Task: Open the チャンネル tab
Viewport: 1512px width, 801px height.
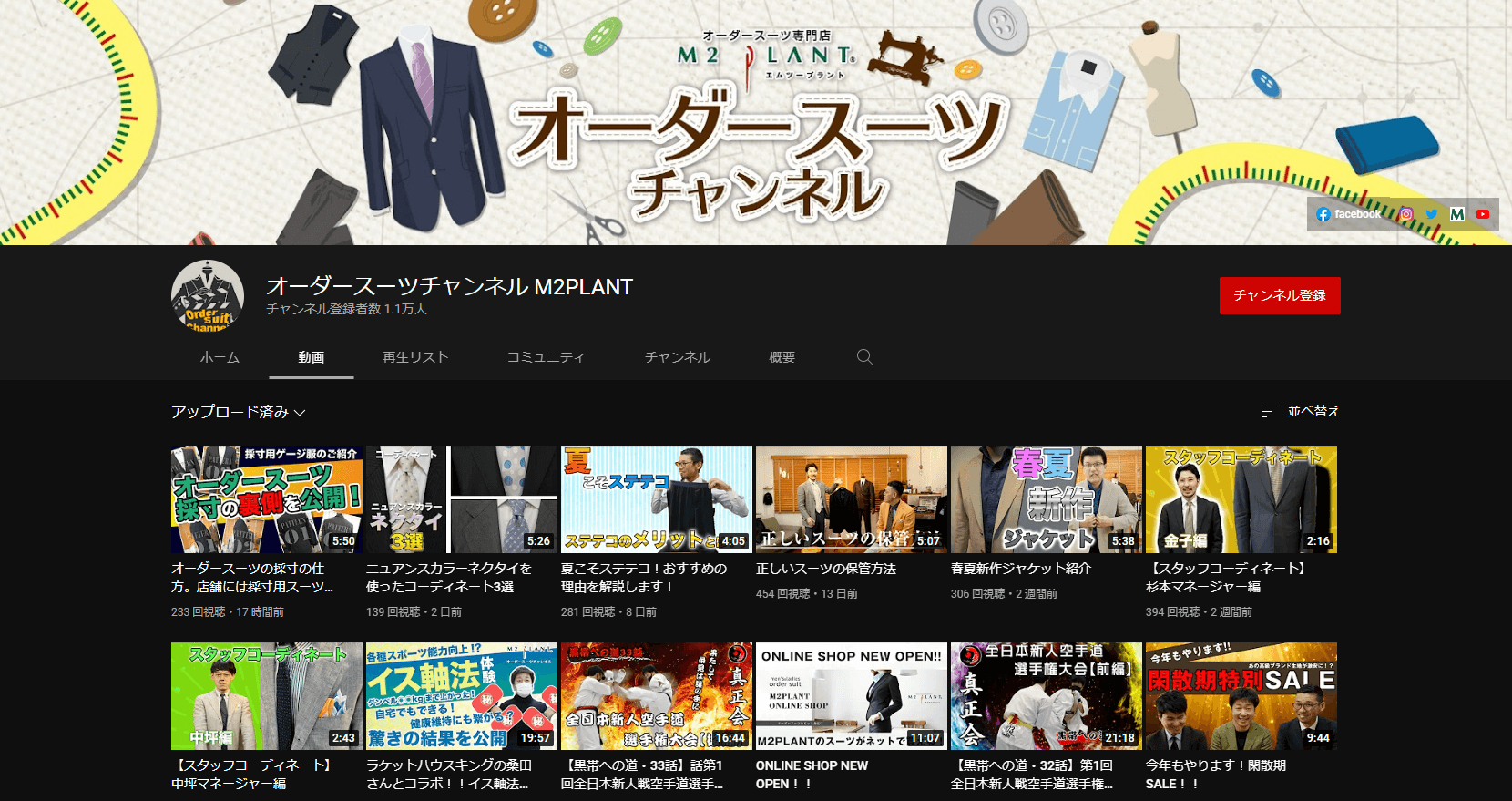Action: pos(678,357)
